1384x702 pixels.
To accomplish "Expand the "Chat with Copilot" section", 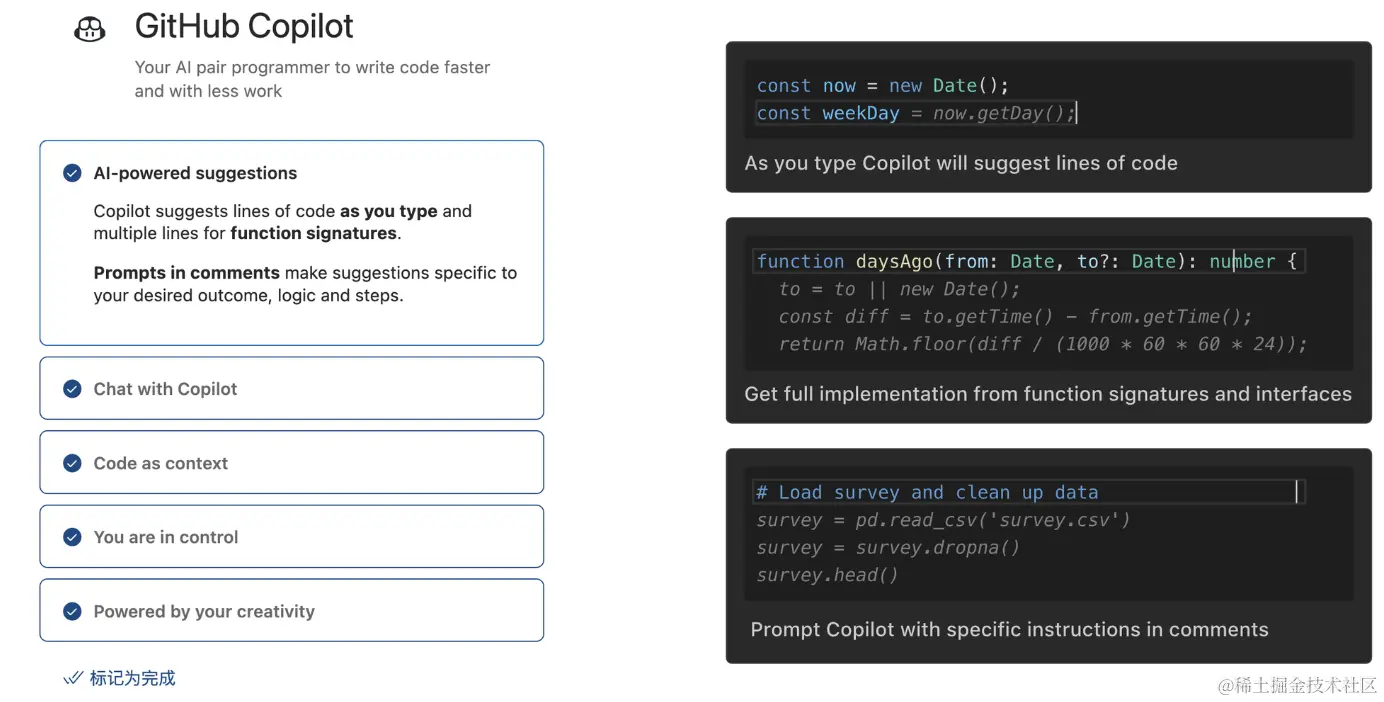I will [x=165, y=389].
